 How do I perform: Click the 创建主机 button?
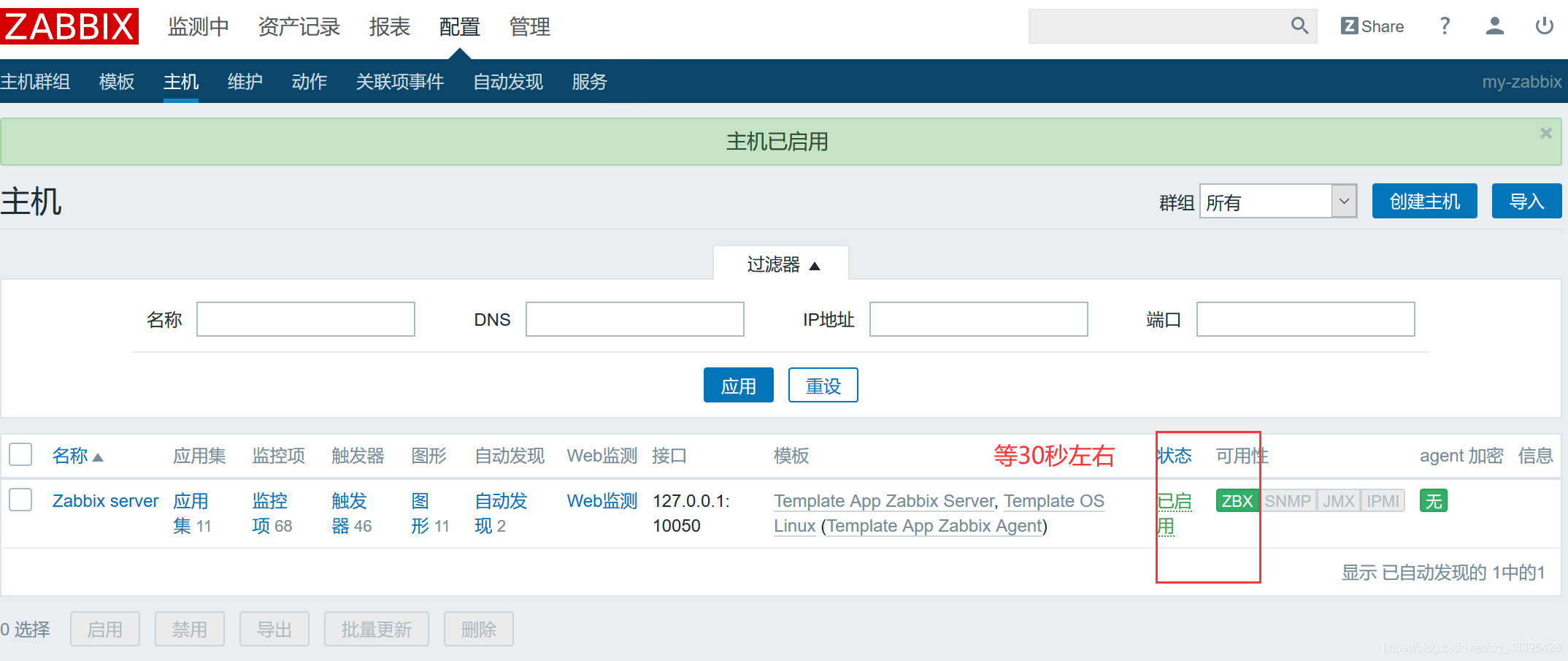pos(1424,201)
